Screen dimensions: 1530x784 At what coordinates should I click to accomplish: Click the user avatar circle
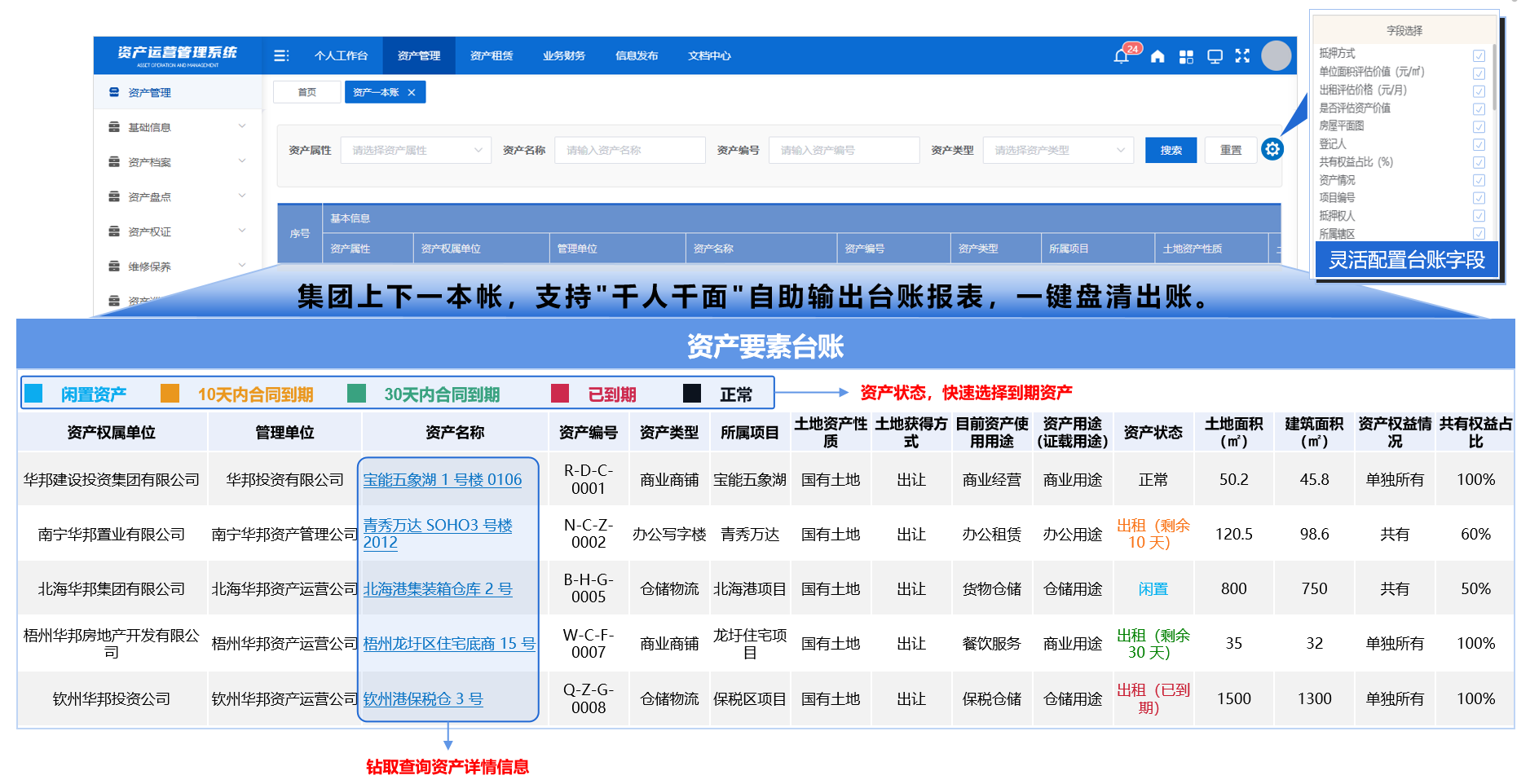pos(1276,55)
